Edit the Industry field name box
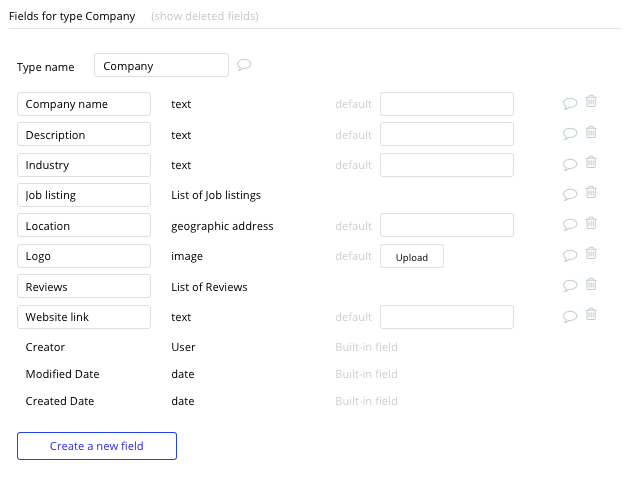The height and width of the screenshot is (477, 629). coord(84,165)
